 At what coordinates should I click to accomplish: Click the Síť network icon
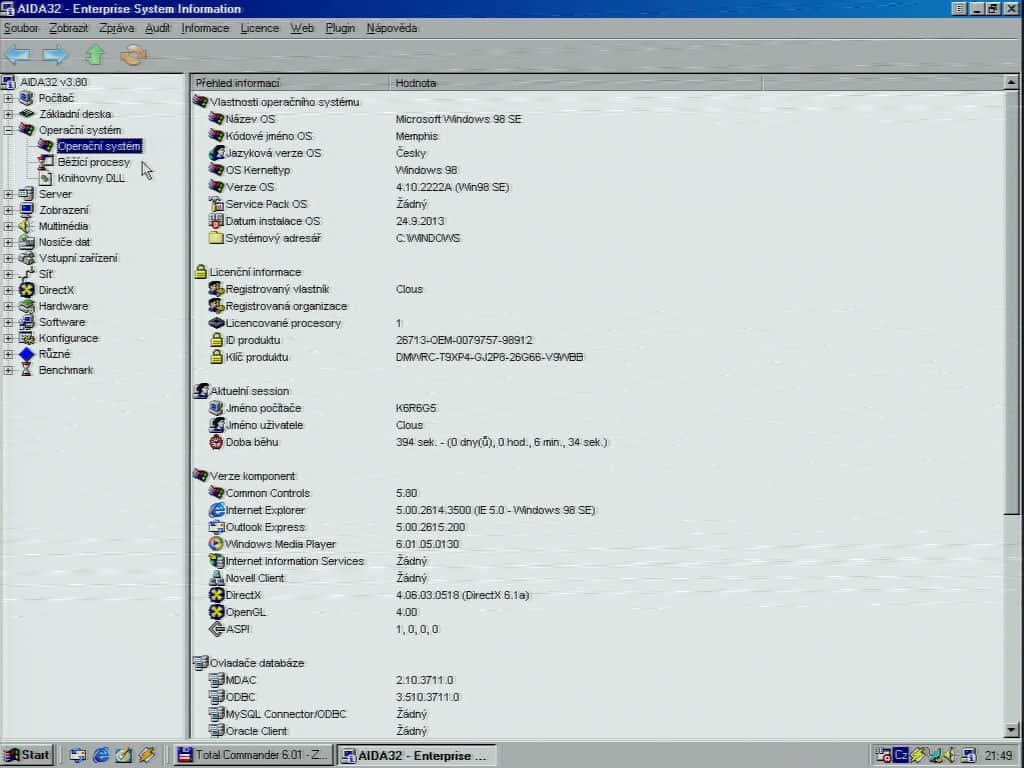(26, 274)
